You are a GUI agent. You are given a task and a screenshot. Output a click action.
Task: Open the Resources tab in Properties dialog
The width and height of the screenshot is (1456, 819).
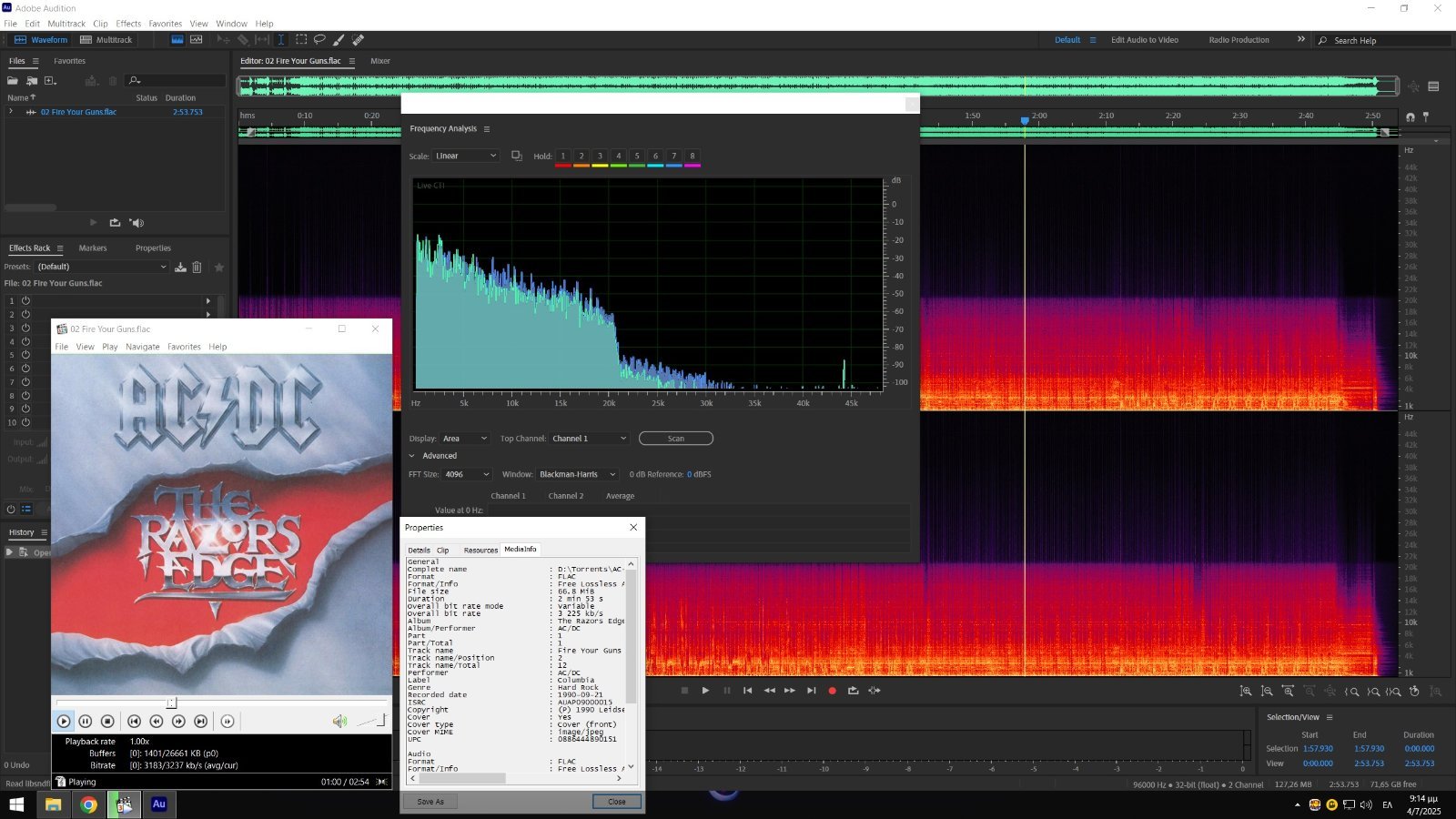pos(480,550)
